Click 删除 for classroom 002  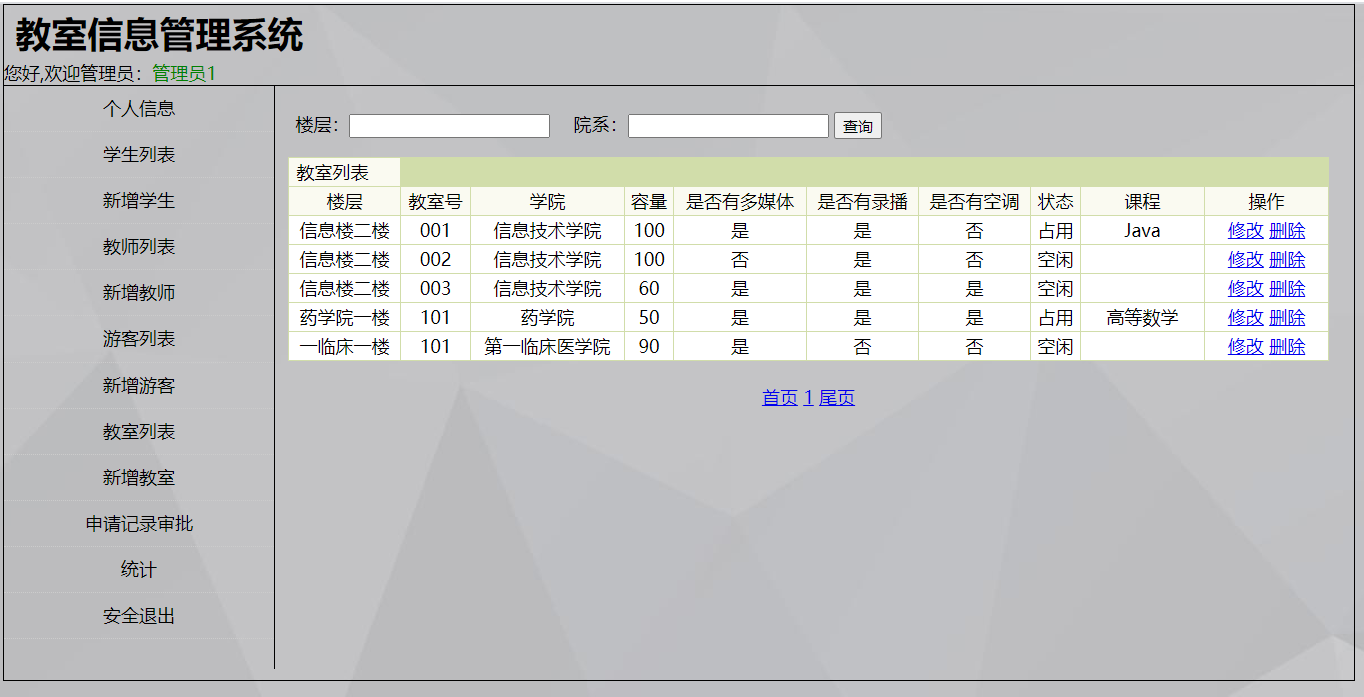1287,260
